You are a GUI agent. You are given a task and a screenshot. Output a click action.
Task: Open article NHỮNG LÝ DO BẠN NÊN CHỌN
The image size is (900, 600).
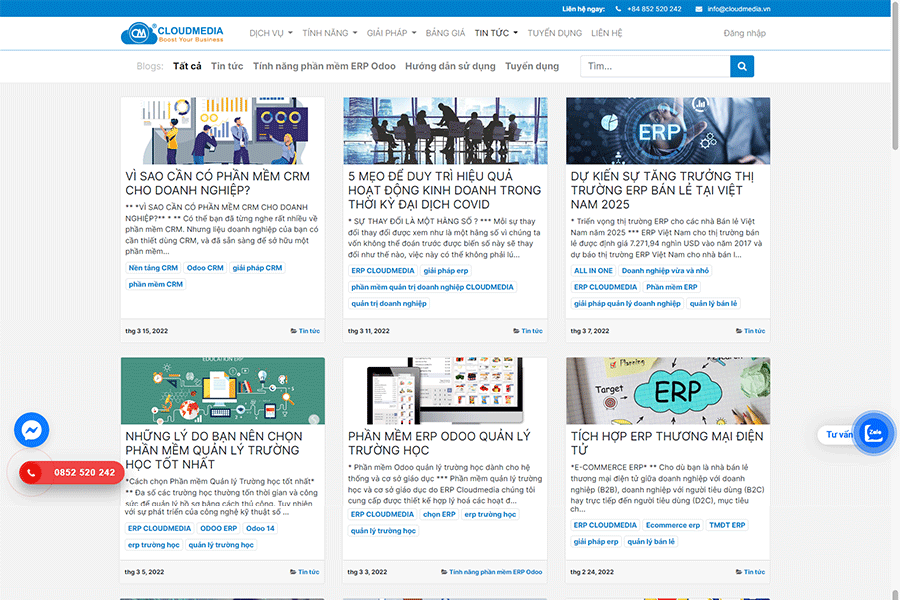(214, 450)
